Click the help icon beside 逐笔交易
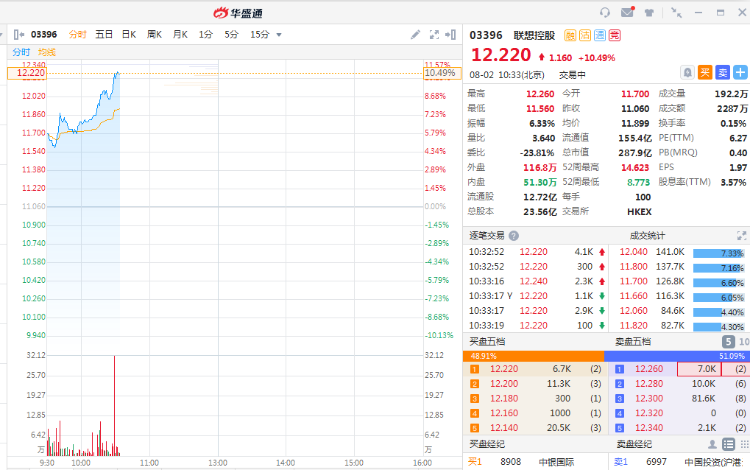 (514, 236)
